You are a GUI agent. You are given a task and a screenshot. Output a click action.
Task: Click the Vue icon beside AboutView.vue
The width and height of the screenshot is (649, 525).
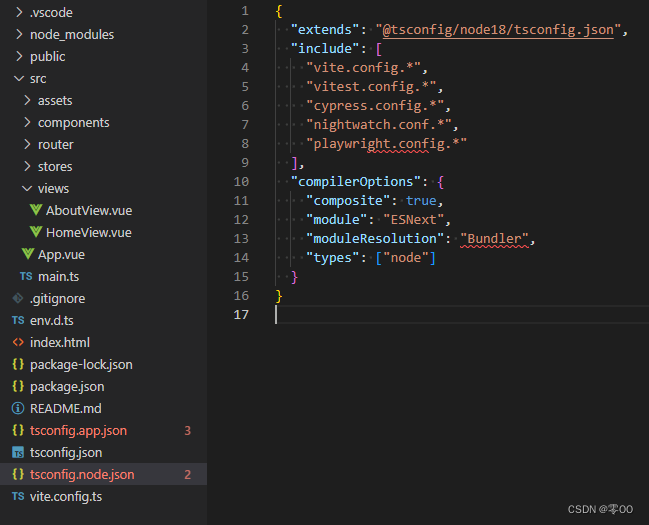(x=36, y=210)
